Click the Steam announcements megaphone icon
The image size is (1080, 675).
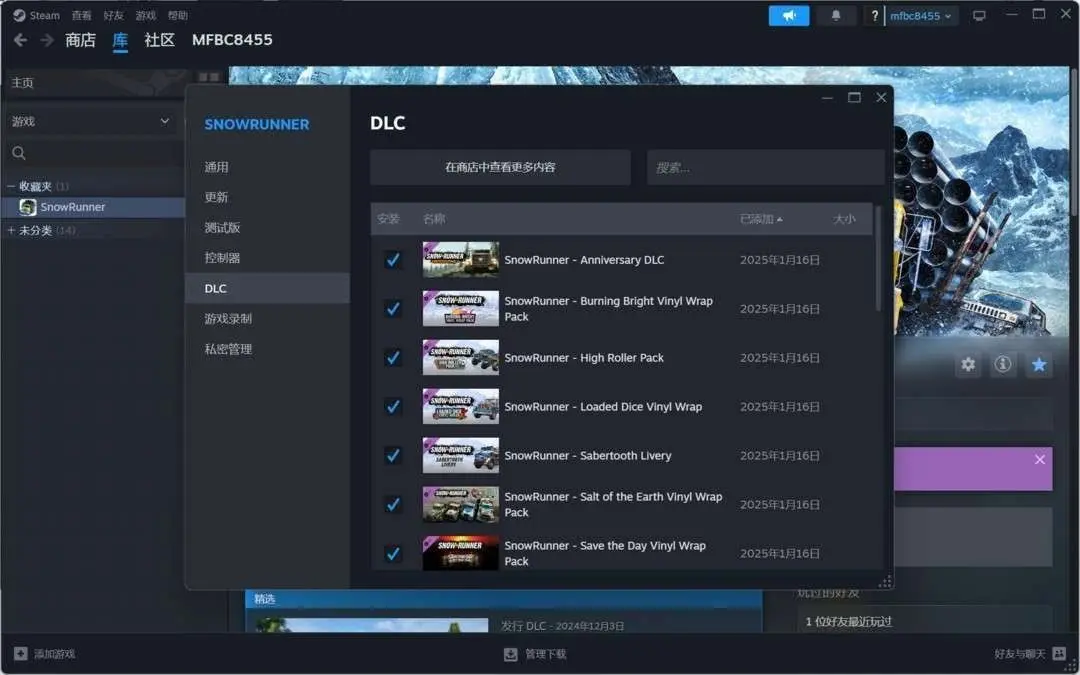(x=789, y=15)
